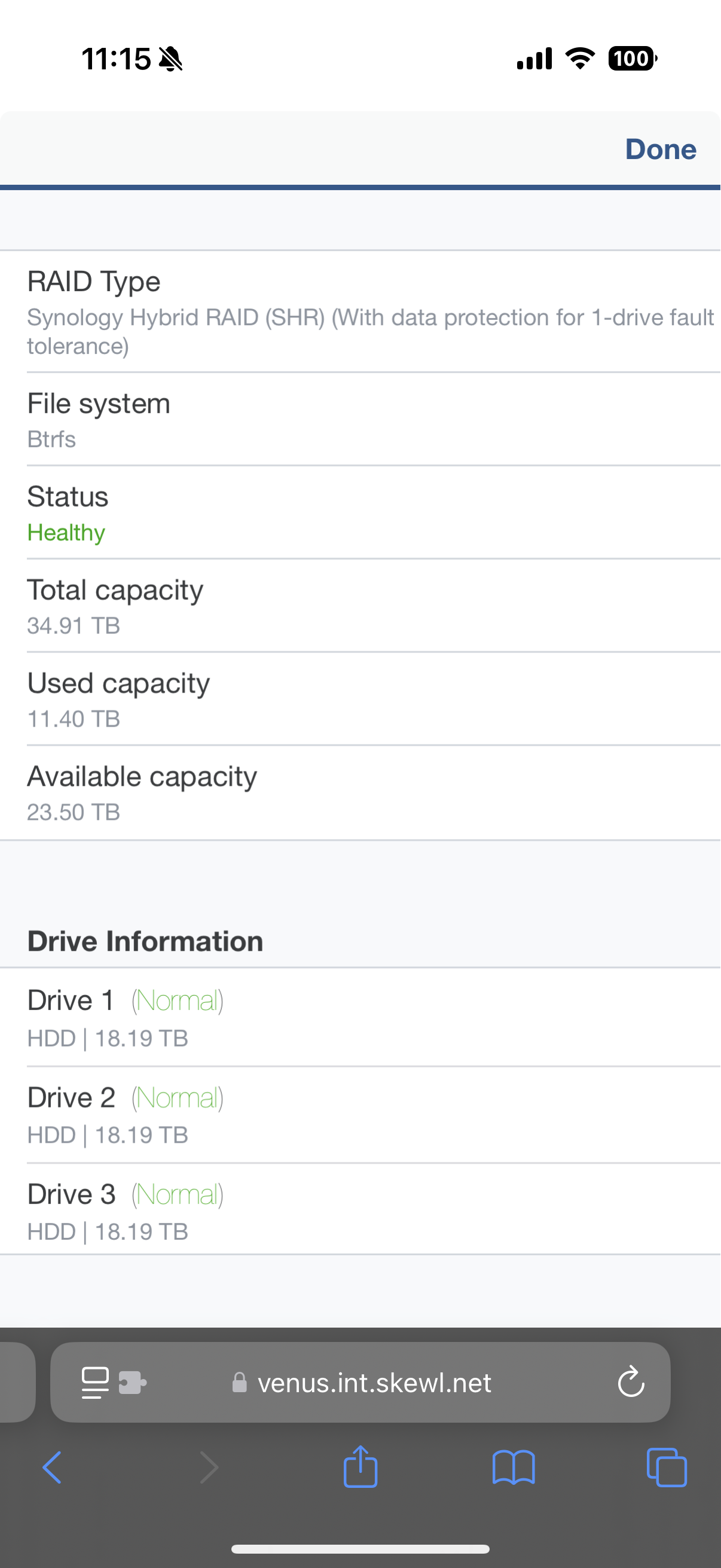Tap the venus.int.skewl.net address bar
The height and width of the screenshot is (1568, 721).
(x=374, y=1383)
